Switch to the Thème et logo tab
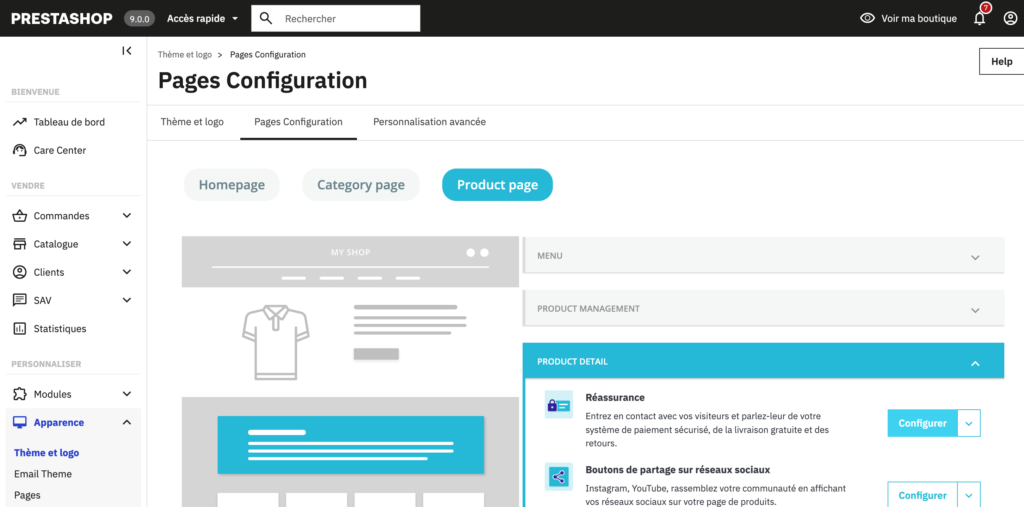This screenshot has height=507, width=1024. 192,122
